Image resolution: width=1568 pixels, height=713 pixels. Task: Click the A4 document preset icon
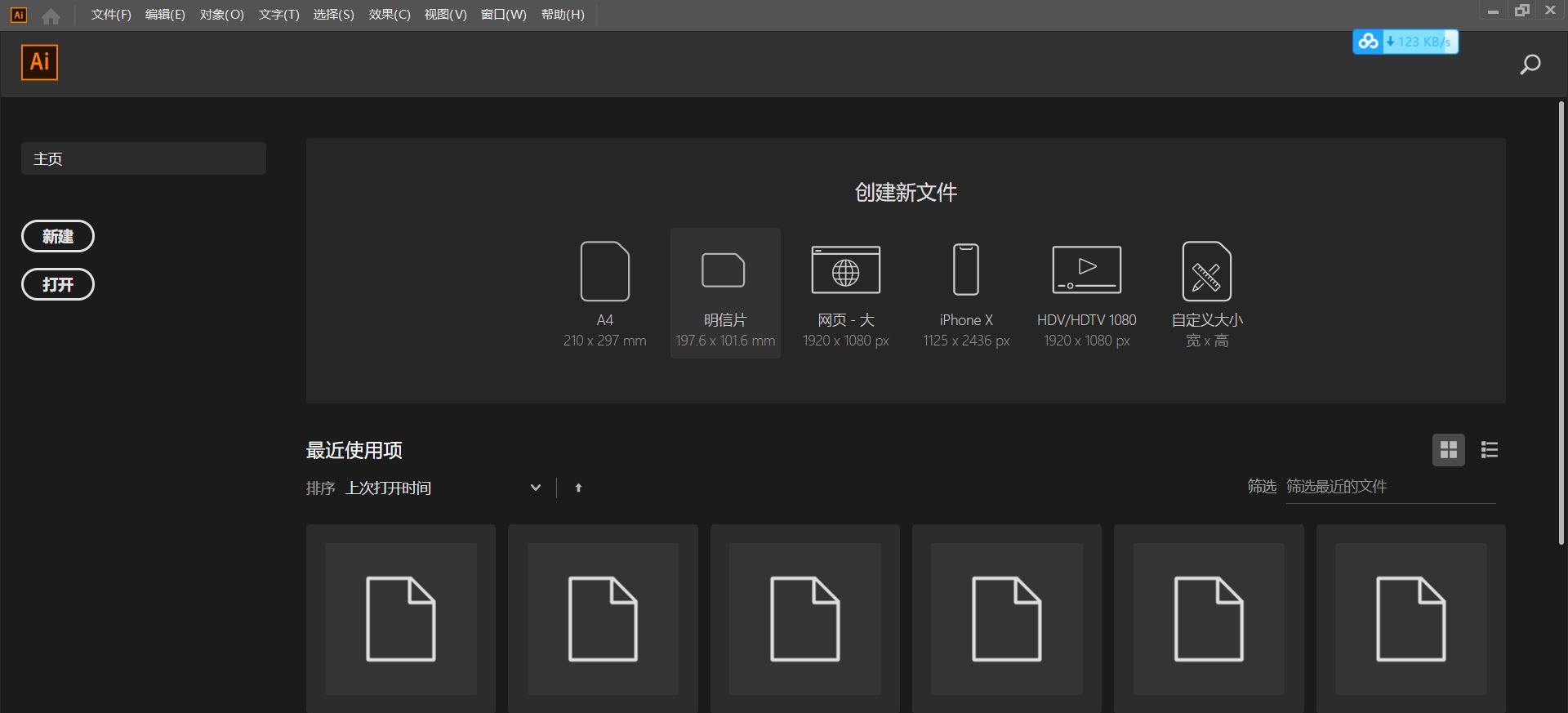click(604, 272)
